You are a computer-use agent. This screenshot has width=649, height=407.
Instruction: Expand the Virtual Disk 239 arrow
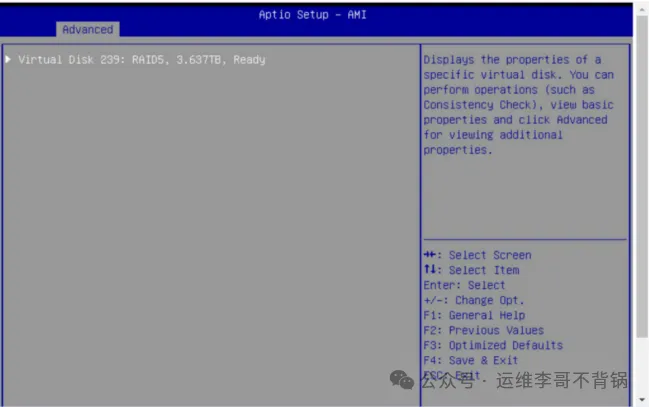coord(8,59)
